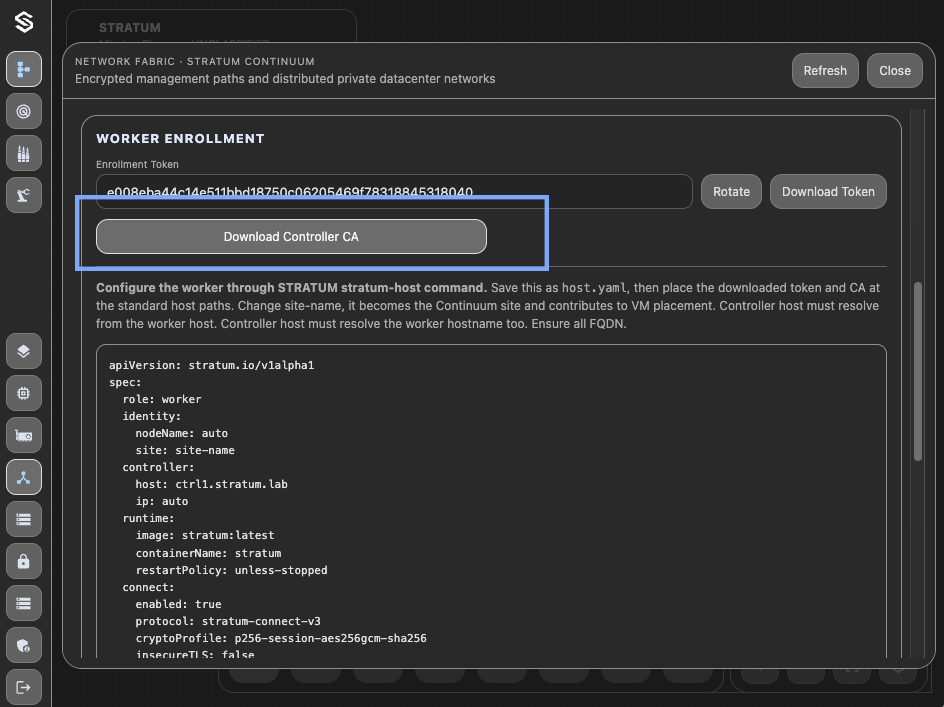
Task: Click the 'controller:' line in YAML
Action: 158,467
